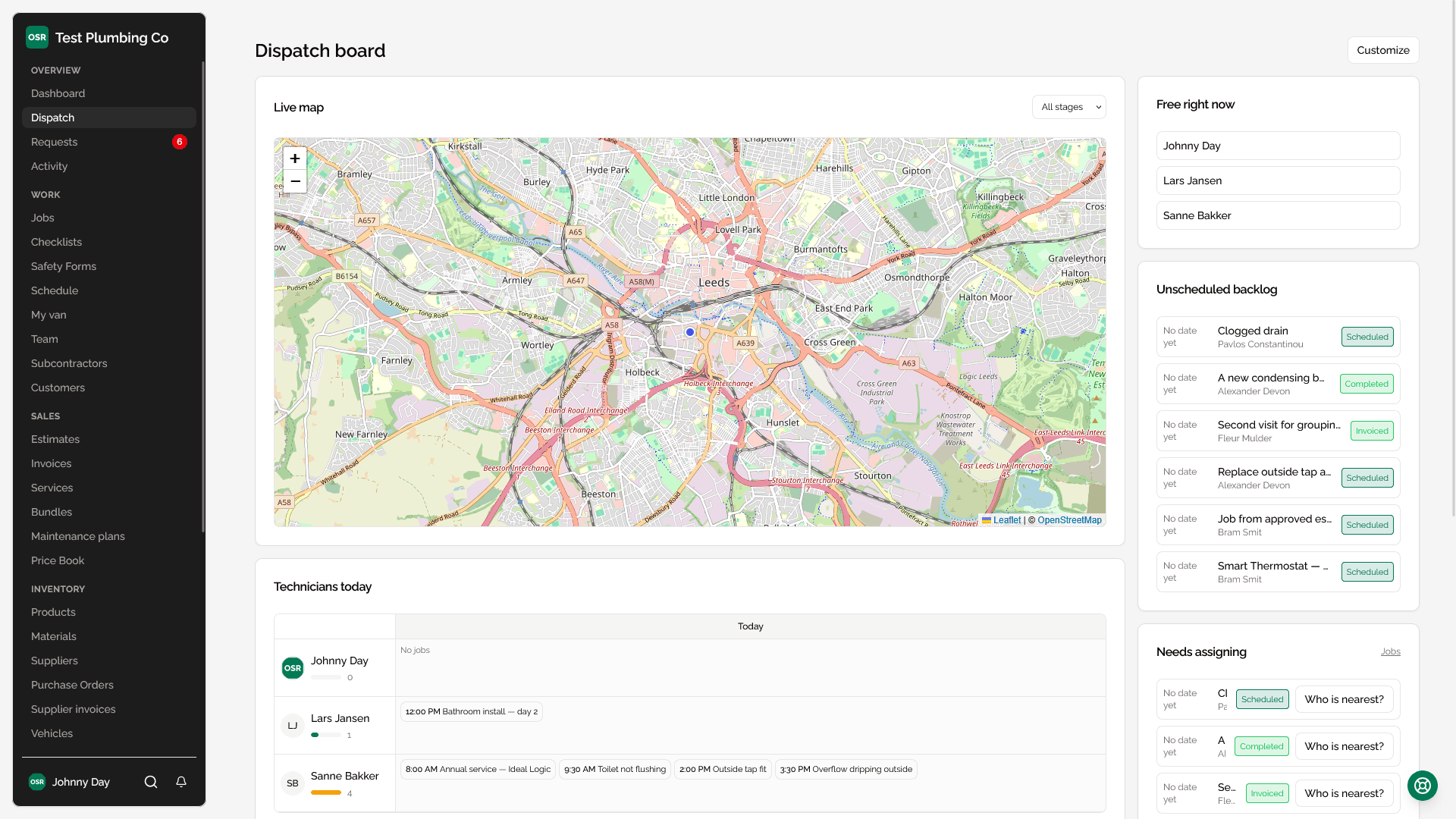Image resolution: width=1456 pixels, height=819 pixels.
Task: Open Estimates
Action: 109,439
